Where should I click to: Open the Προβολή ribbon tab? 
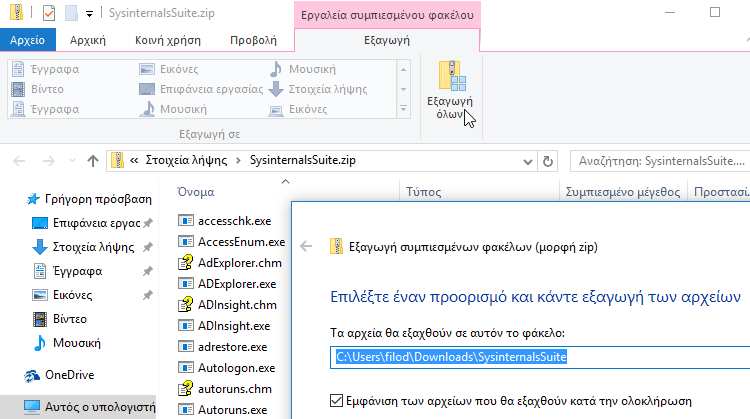click(x=254, y=40)
